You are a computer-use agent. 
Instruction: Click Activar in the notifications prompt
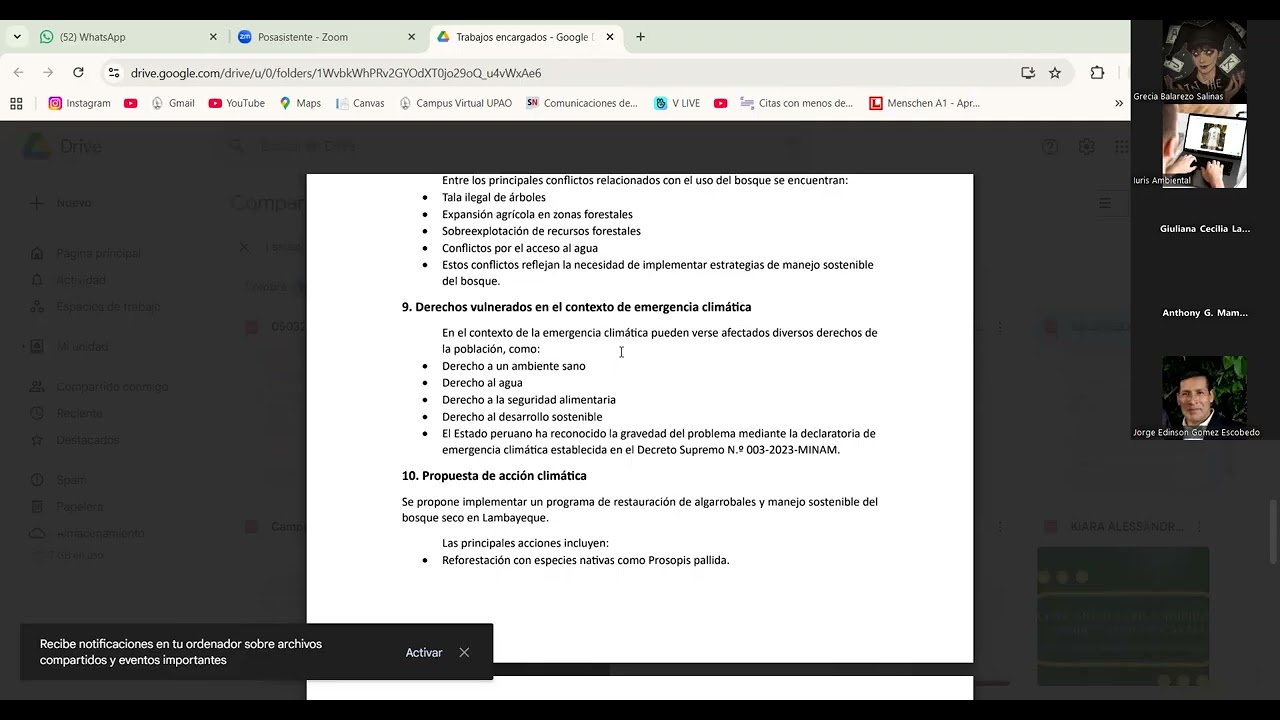[424, 652]
